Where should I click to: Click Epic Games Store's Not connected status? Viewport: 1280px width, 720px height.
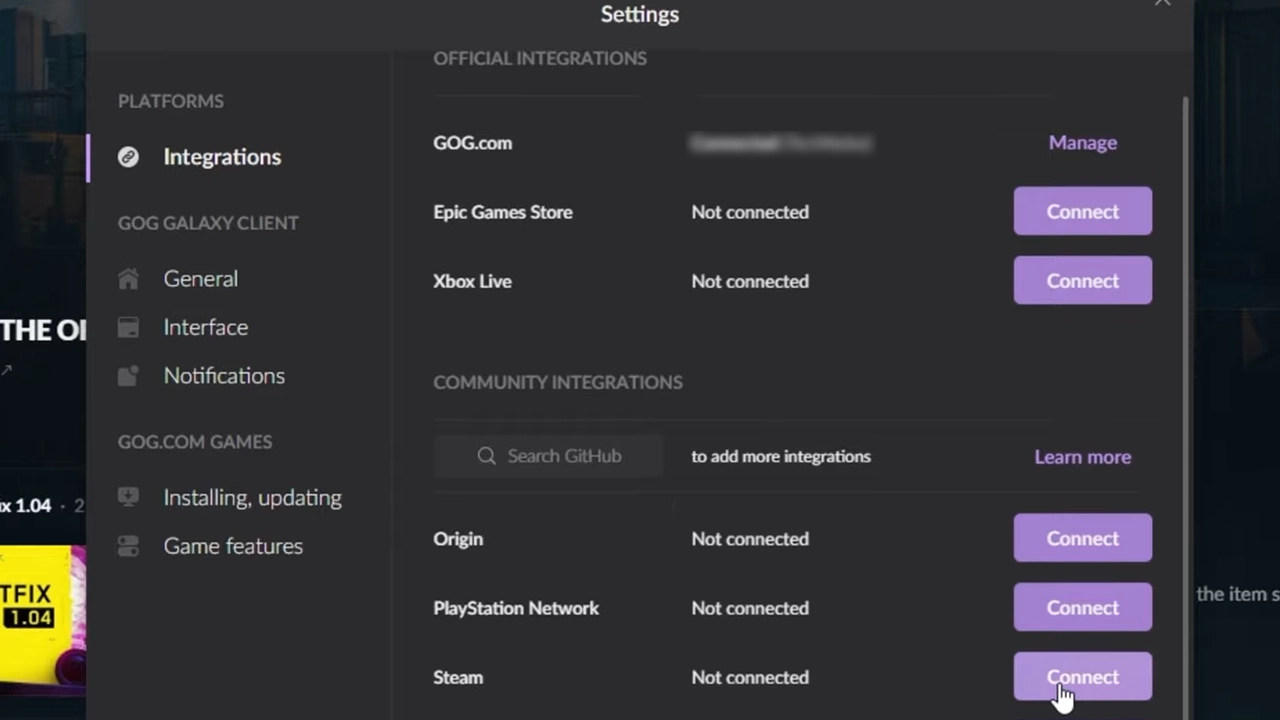(750, 212)
